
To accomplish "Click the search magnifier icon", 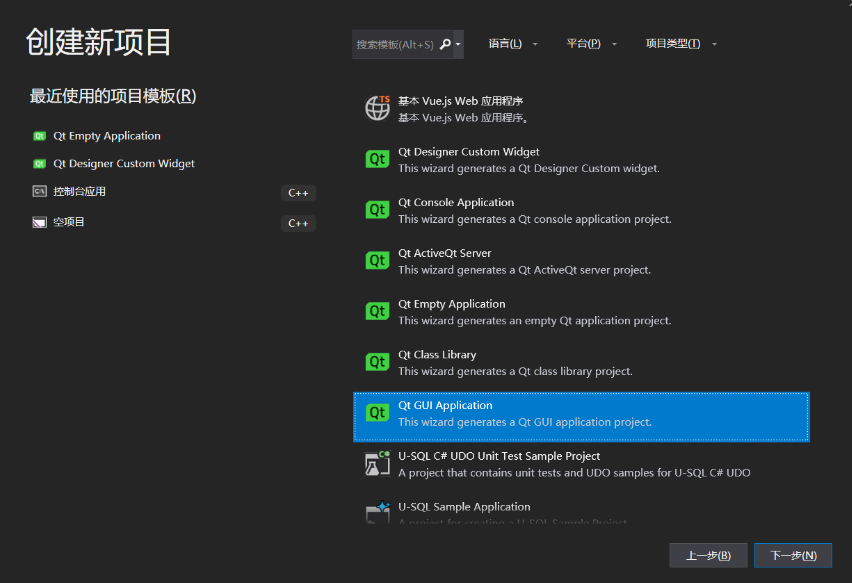I will [445, 44].
